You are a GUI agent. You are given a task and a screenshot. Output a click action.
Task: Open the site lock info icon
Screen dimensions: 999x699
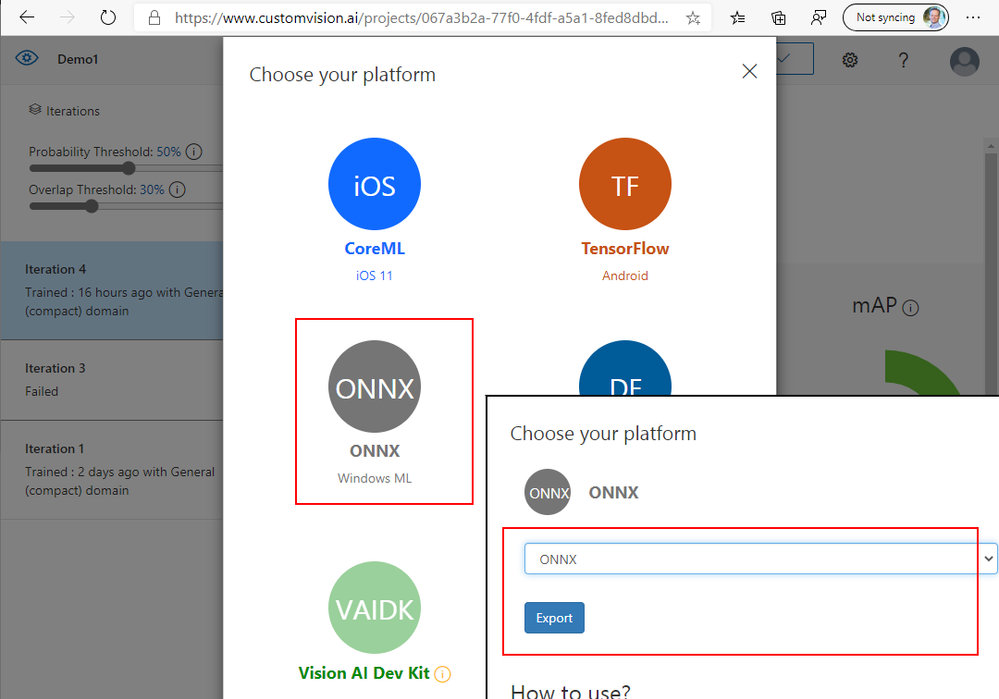point(154,18)
